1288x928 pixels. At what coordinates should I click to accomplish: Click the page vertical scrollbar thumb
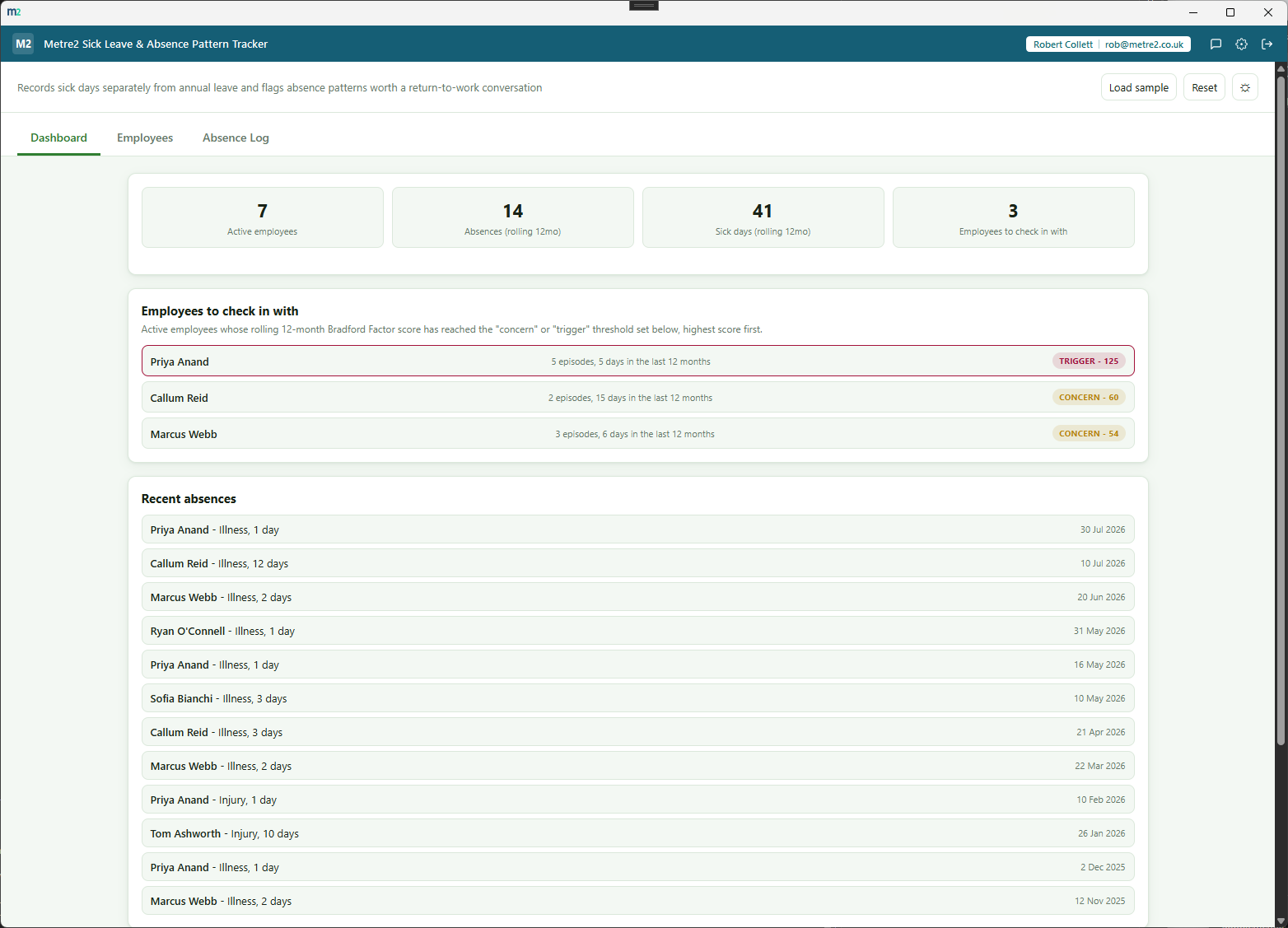[x=1281, y=410]
